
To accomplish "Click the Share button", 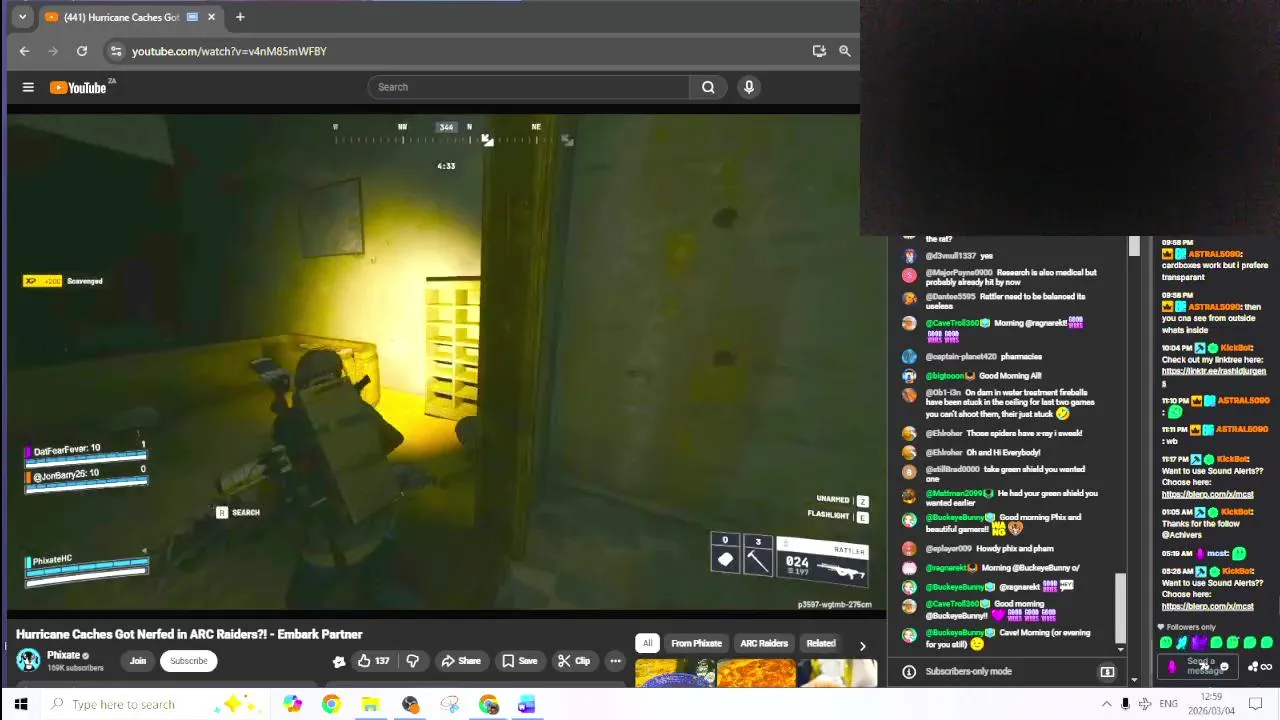I will 461,661.
